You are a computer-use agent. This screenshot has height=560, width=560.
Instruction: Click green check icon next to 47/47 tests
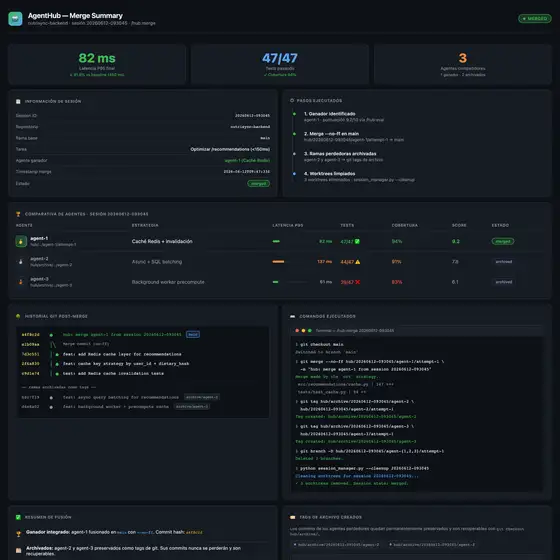(x=358, y=241)
